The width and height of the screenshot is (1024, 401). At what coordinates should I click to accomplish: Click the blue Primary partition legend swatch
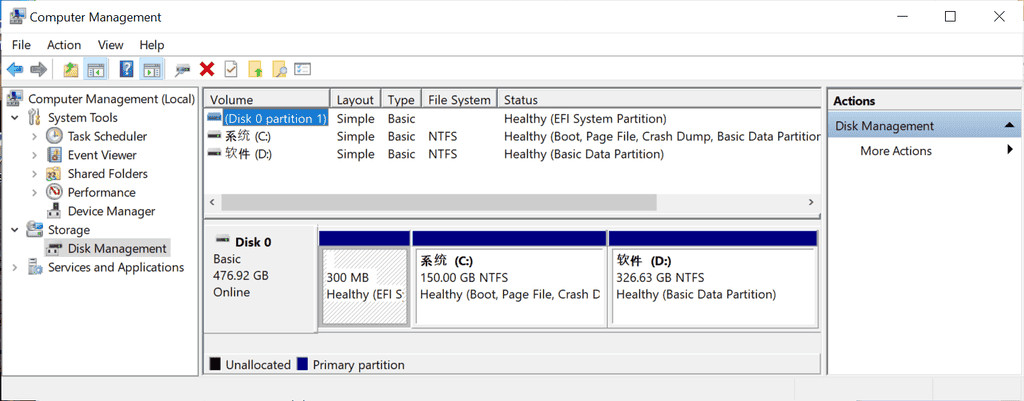(302, 364)
